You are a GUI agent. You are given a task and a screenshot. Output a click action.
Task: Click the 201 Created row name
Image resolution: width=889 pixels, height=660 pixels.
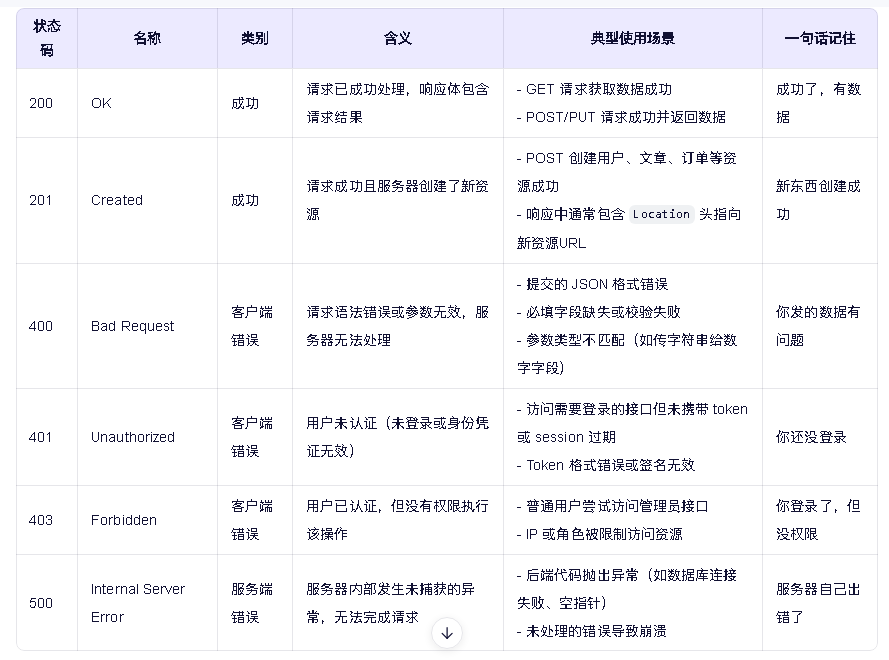click(116, 200)
